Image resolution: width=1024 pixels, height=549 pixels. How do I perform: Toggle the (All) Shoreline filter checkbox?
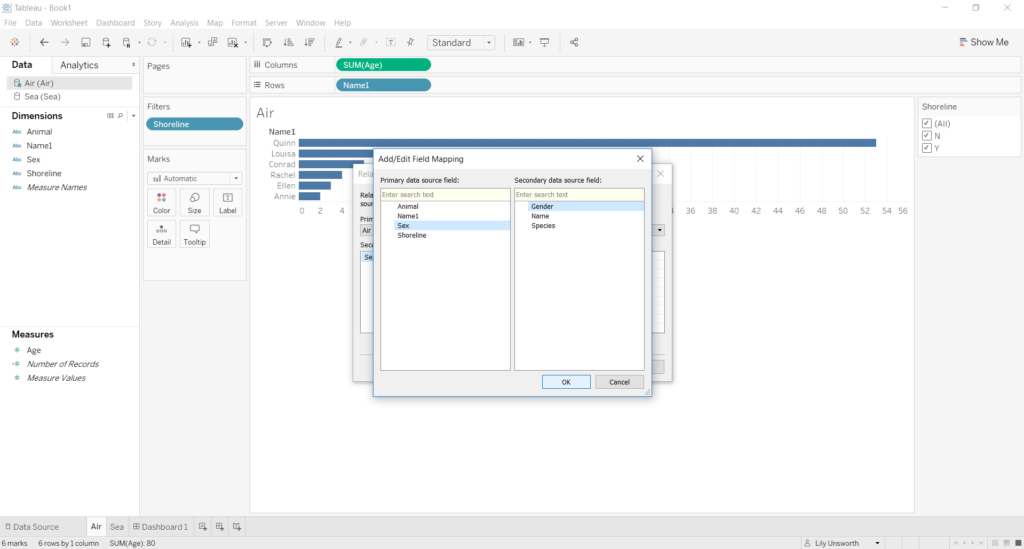pos(927,124)
